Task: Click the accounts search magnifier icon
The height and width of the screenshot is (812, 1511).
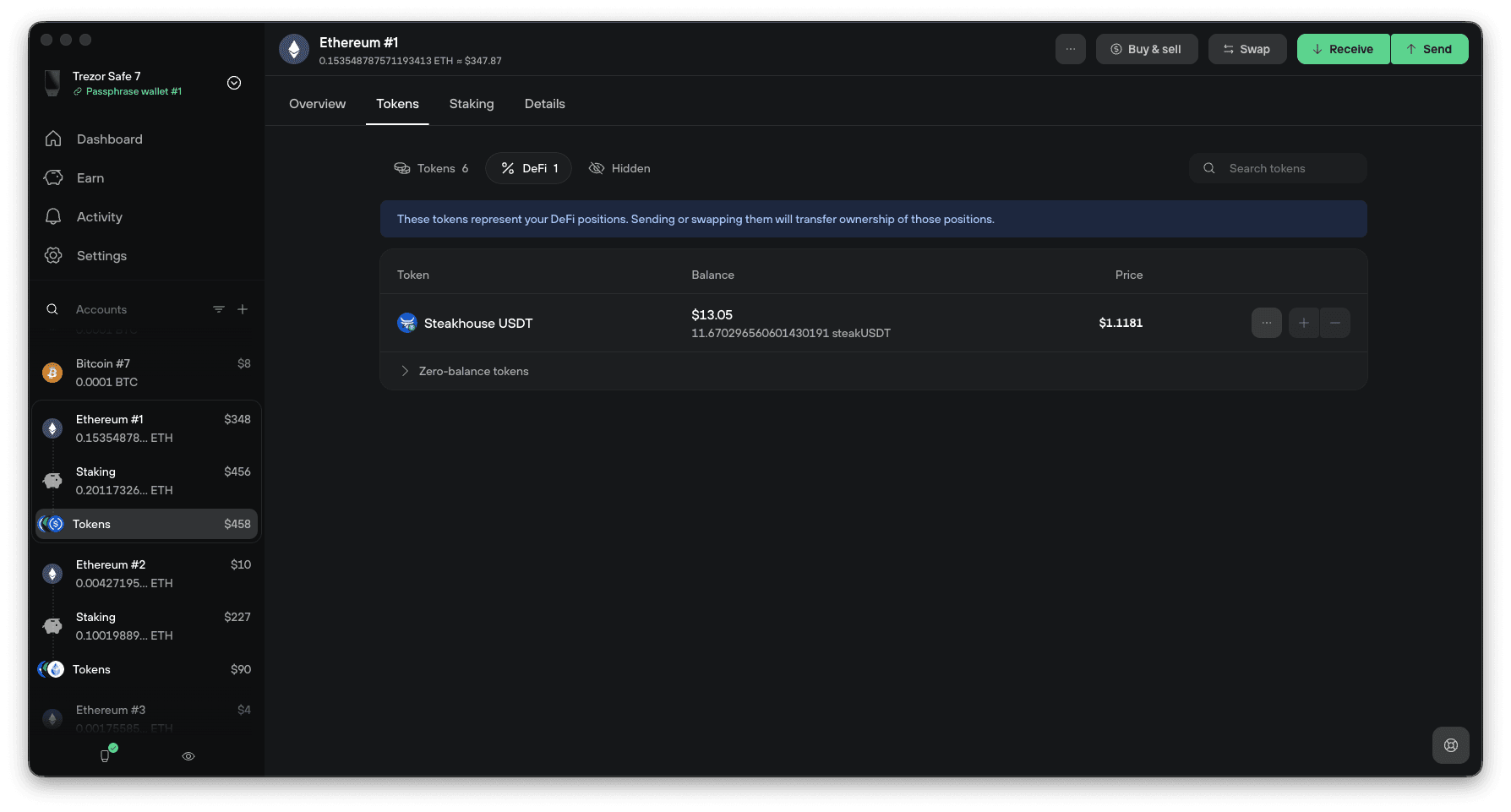Action: 52,309
